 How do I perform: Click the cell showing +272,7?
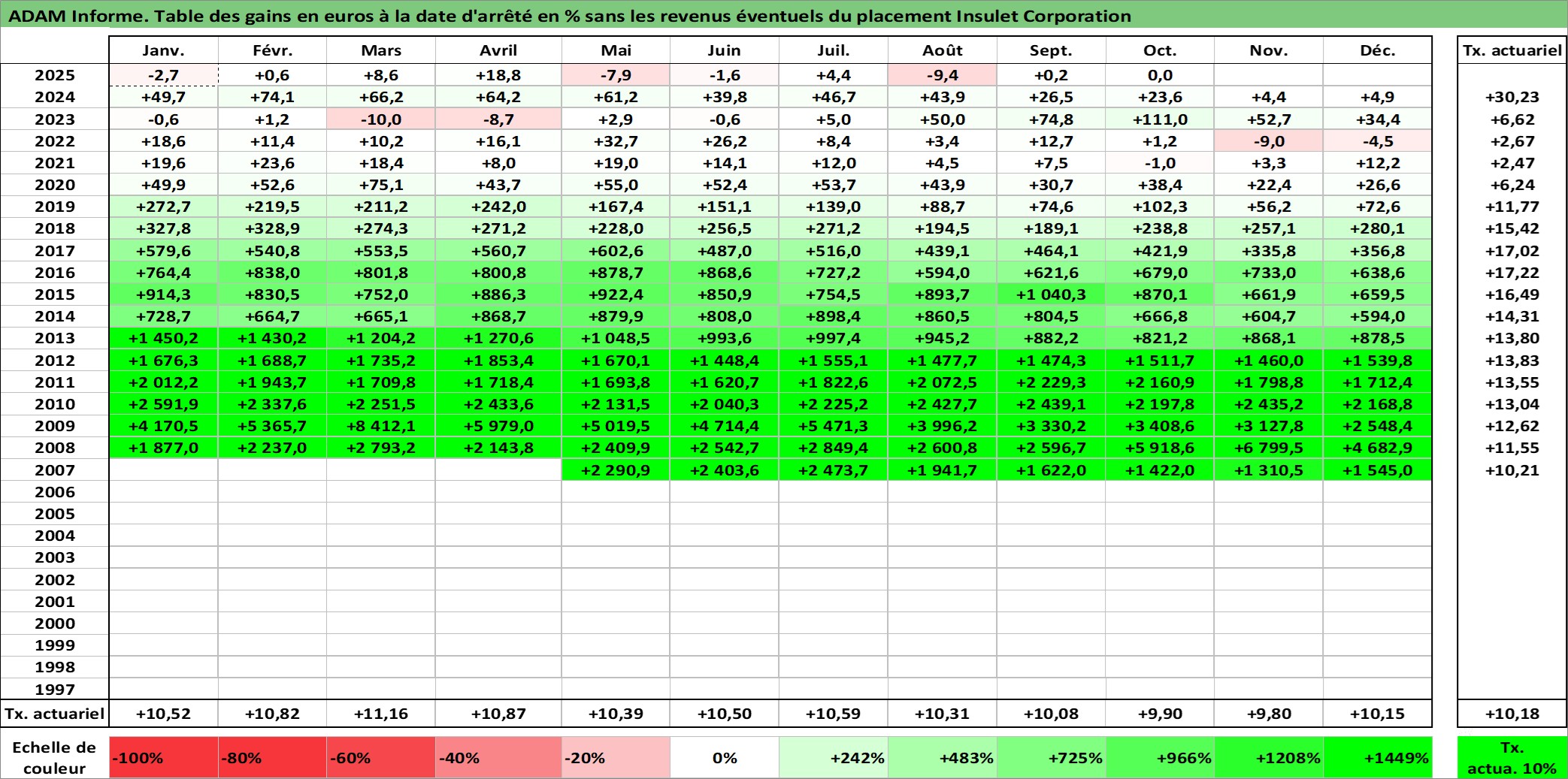click(x=163, y=207)
